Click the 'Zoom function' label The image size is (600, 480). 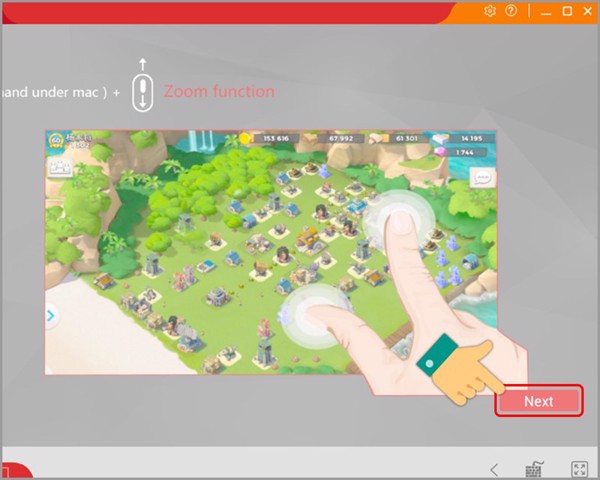pyautogui.click(x=219, y=91)
